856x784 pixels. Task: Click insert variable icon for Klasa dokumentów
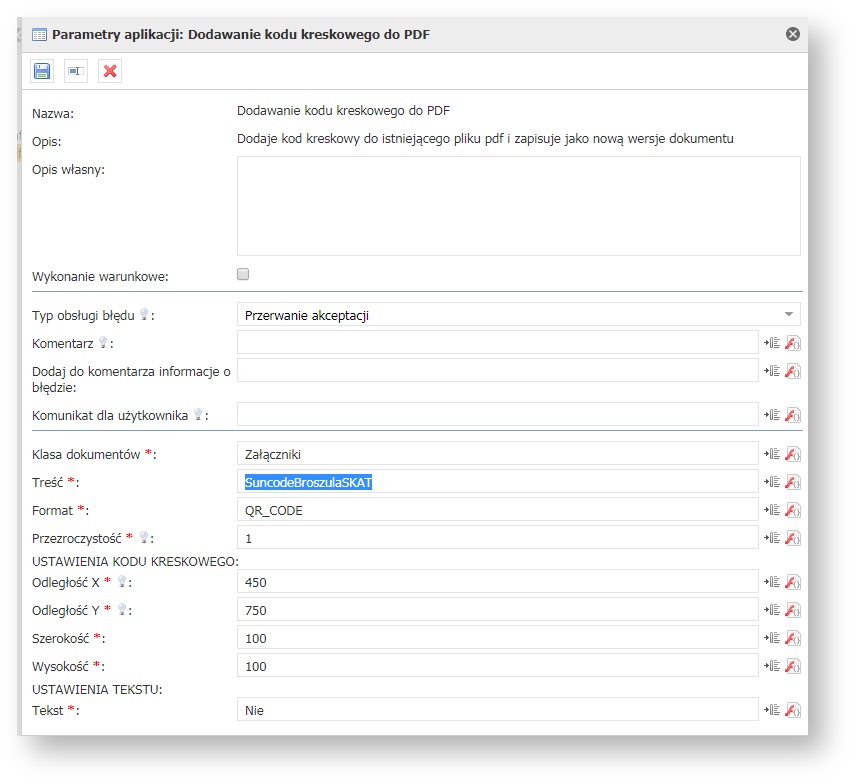[772, 454]
